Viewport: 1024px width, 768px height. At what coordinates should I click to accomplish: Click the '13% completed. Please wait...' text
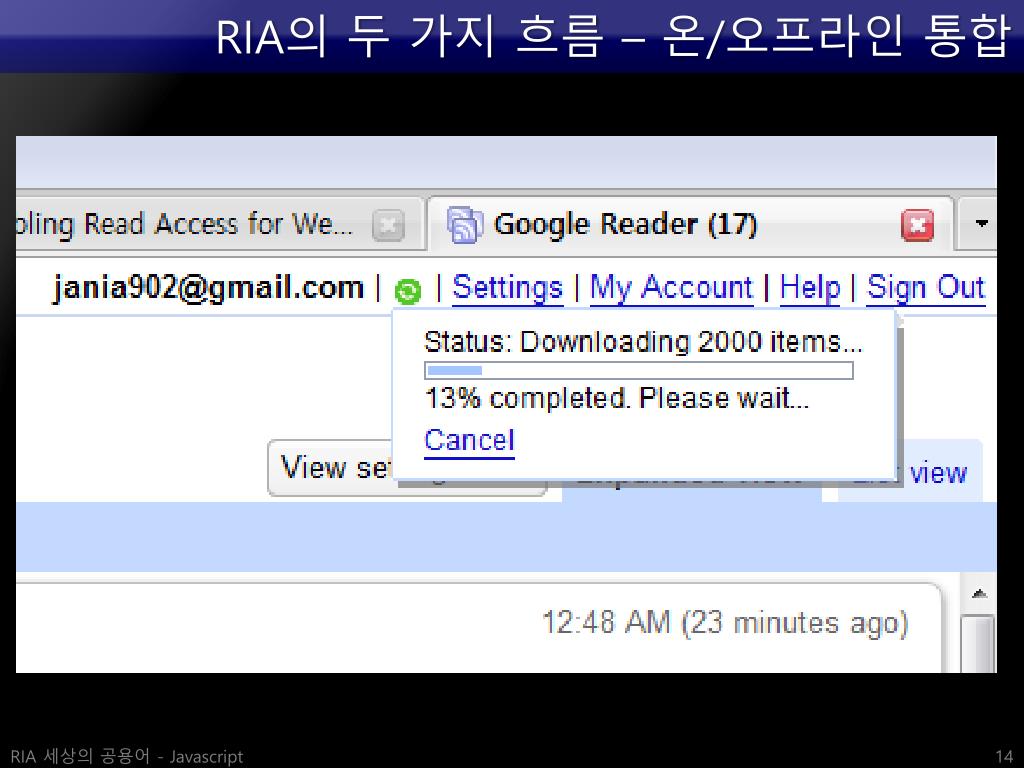pos(616,398)
